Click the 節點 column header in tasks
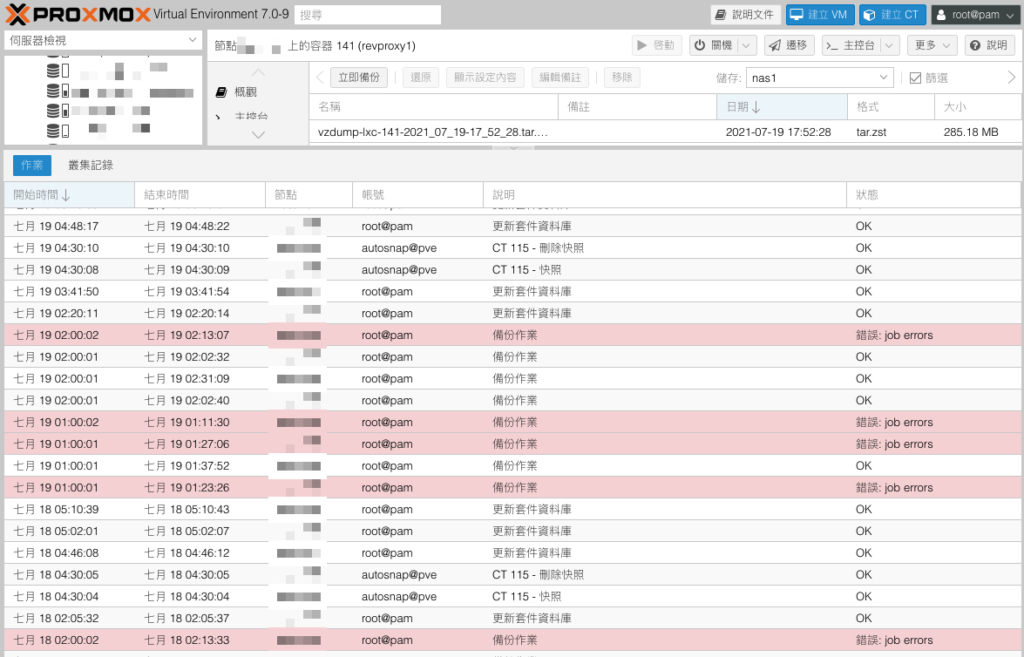This screenshot has width=1024, height=657. pyautogui.click(x=309, y=195)
